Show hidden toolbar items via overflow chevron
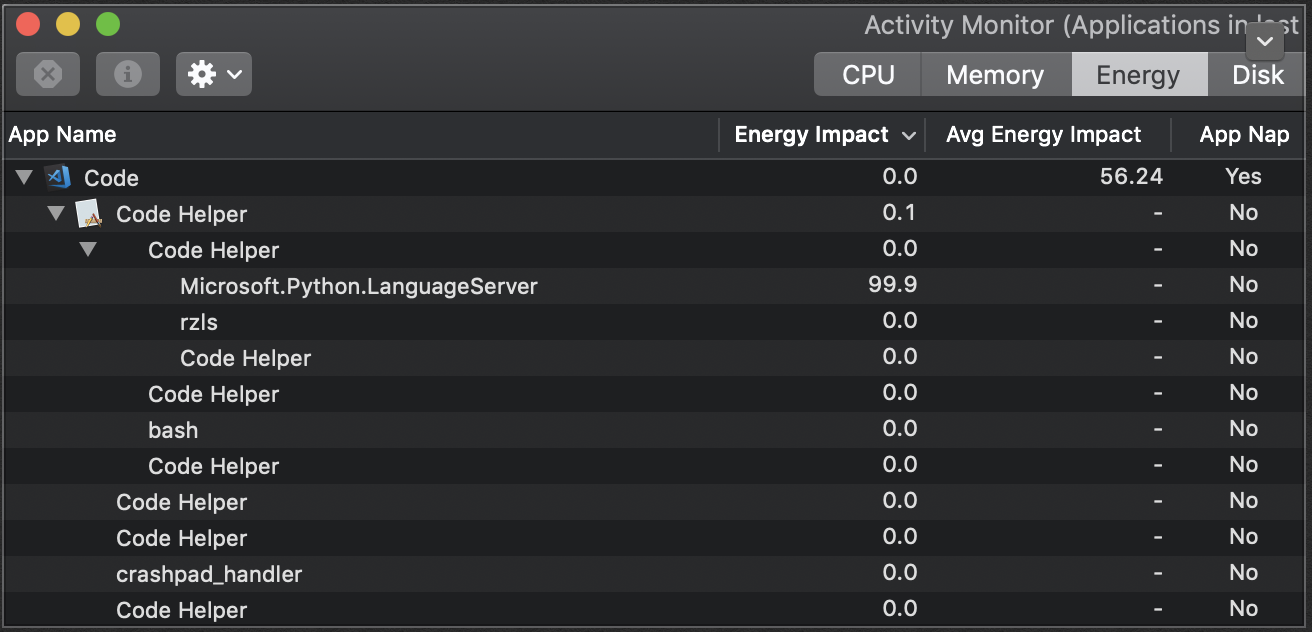Image resolution: width=1312 pixels, height=632 pixels. pyautogui.click(x=1265, y=41)
